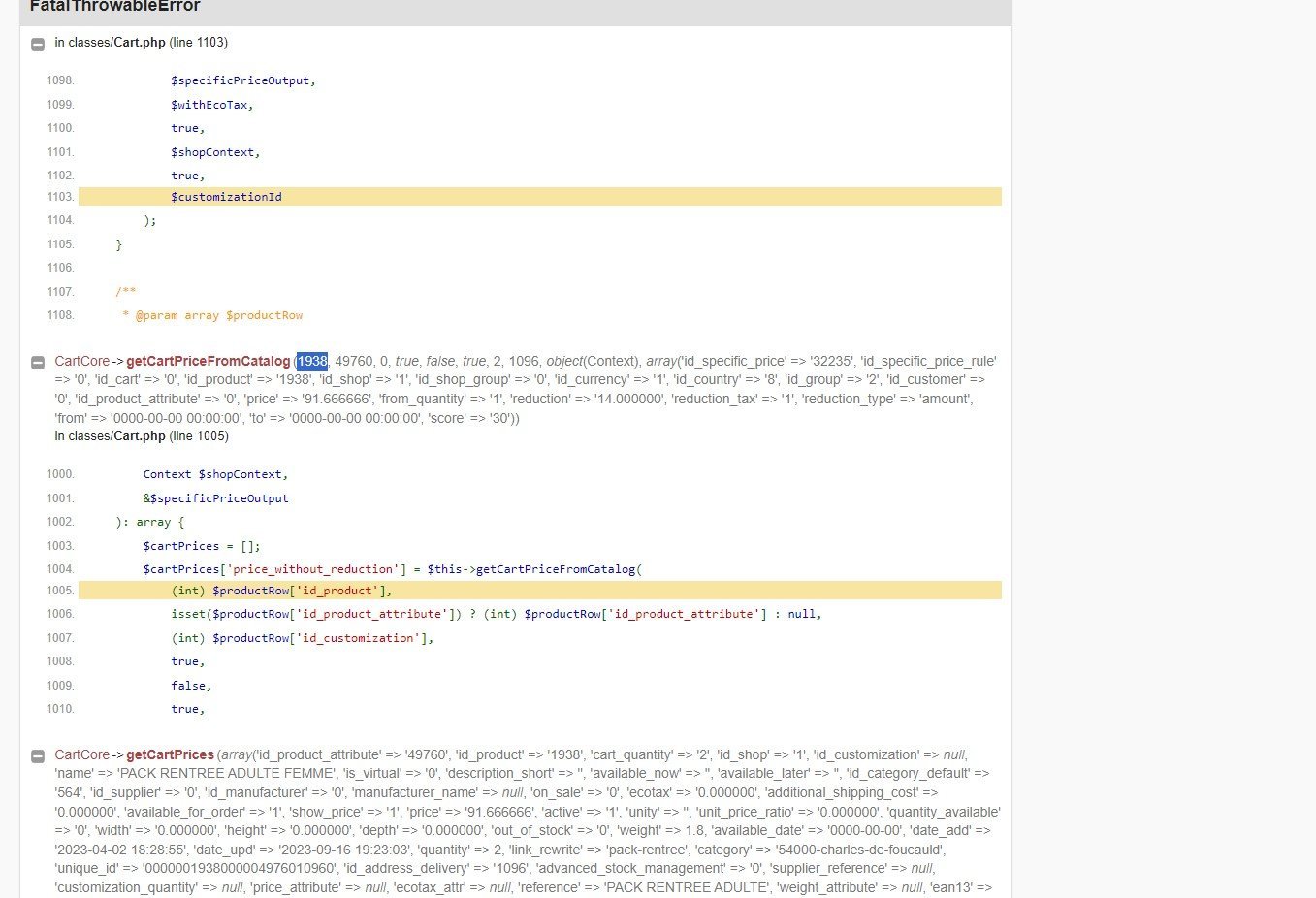Click the selected value 1938

tap(312, 361)
